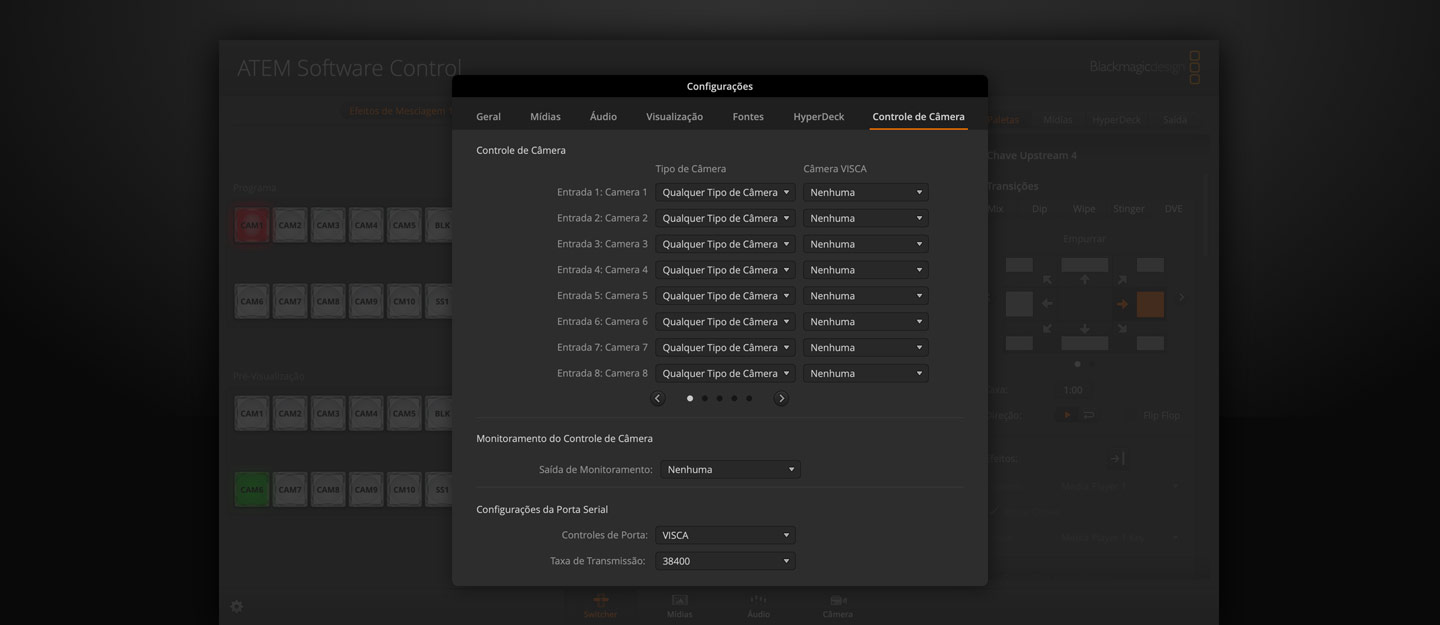This screenshot has height=625, width=1440.
Task: Click the Blackmagicdesign logo
Action: point(1144,68)
